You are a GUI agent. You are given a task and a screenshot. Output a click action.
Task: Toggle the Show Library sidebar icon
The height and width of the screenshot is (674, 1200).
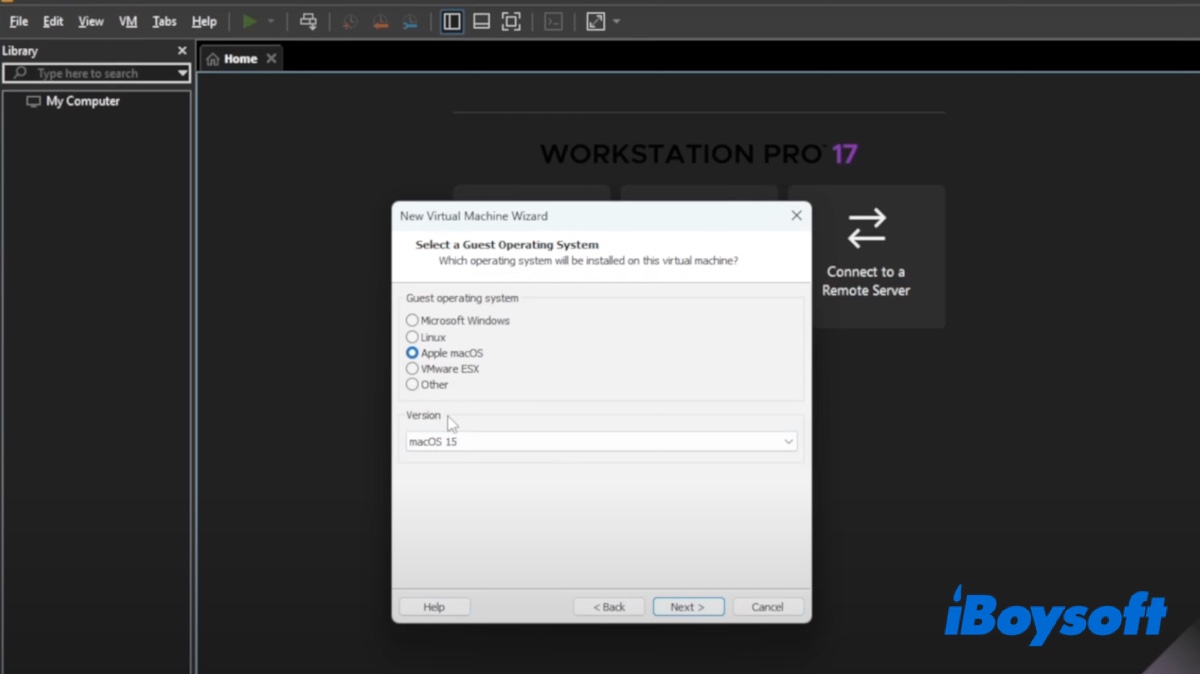coord(452,21)
